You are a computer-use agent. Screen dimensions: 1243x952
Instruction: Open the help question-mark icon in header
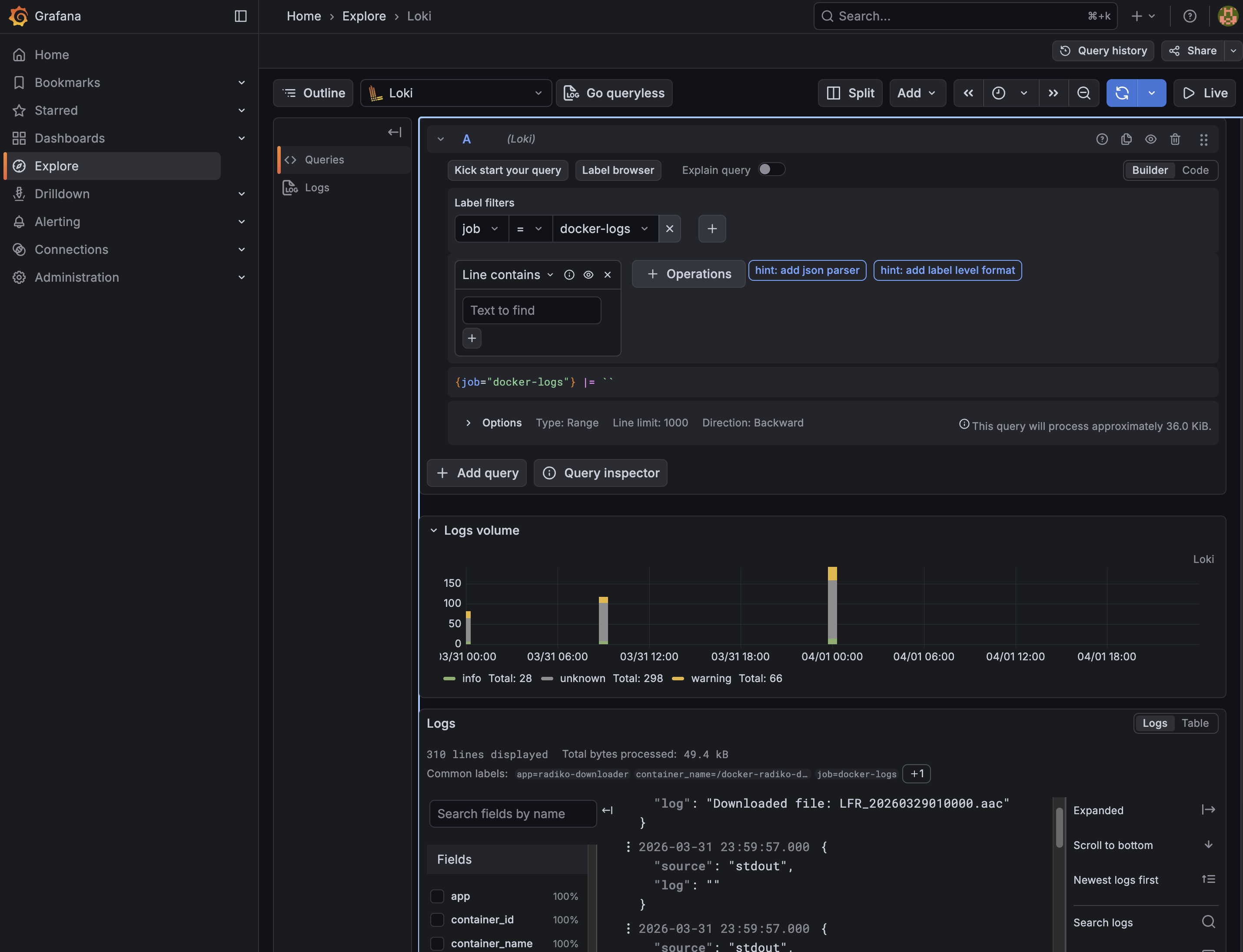tap(1190, 16)
